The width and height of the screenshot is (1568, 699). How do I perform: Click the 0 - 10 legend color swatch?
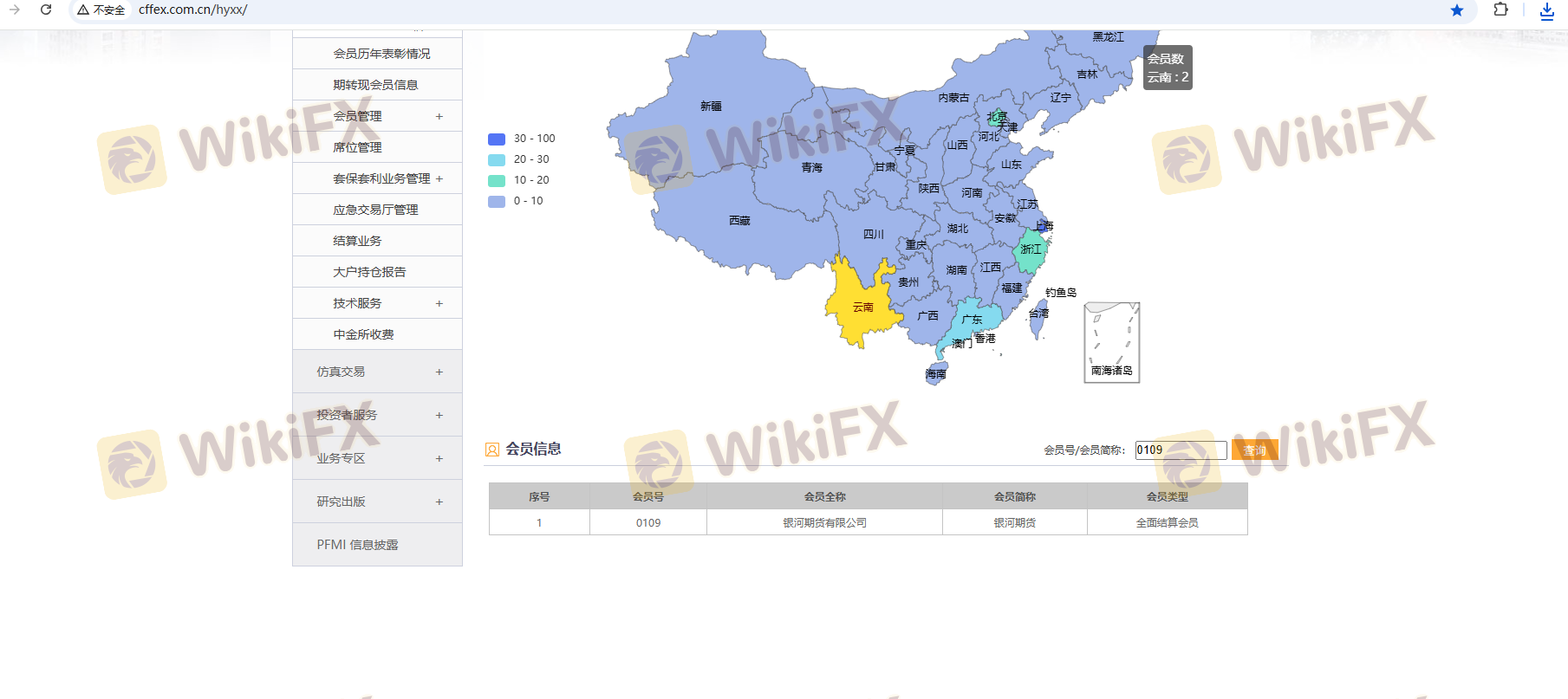pyautogui.click(x=497, y=201)
